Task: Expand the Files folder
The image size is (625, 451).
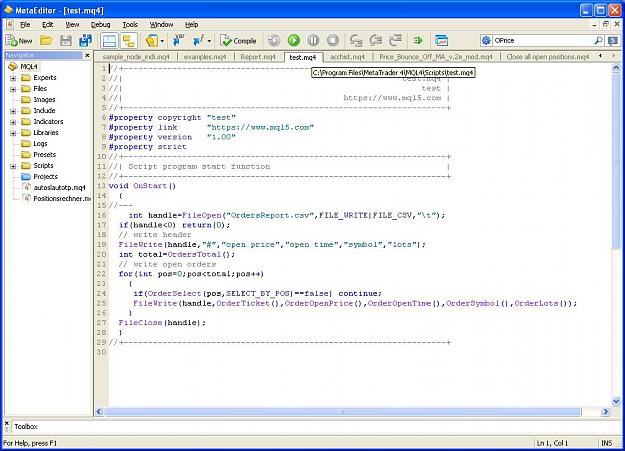Action: point(13,89)
